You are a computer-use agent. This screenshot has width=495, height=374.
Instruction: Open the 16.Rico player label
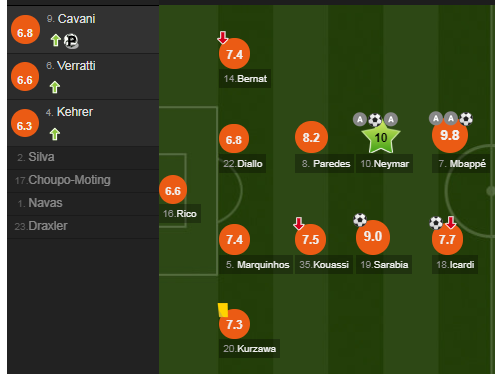180,214
